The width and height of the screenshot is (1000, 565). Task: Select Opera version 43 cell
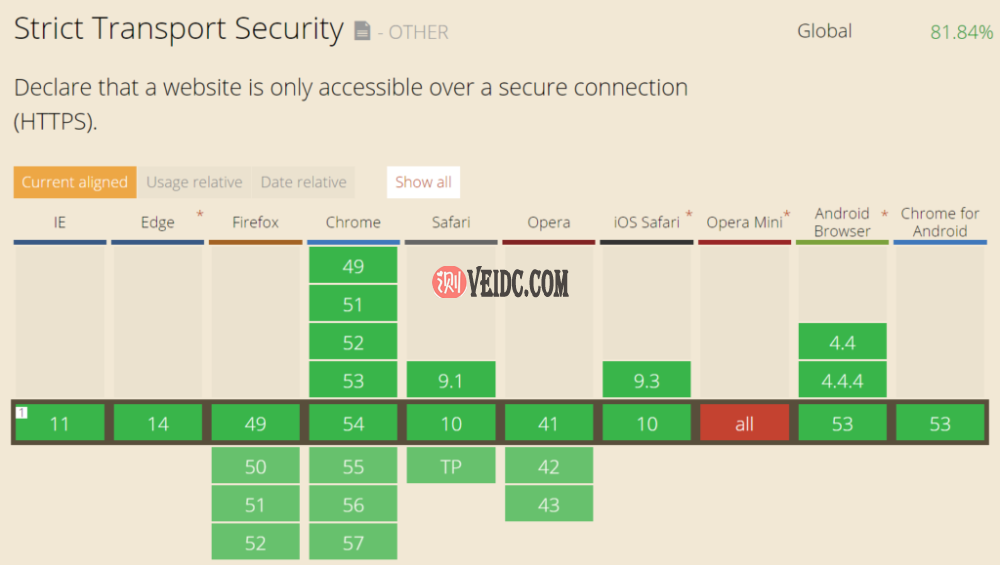(548, 504)
